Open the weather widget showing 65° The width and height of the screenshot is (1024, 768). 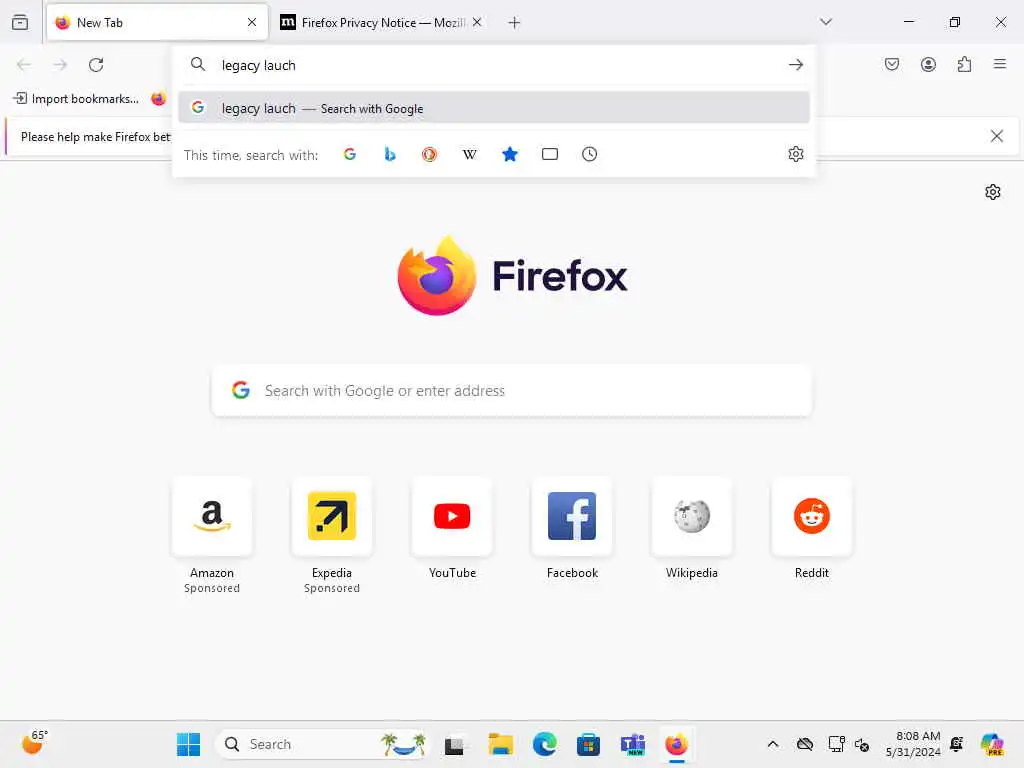tap(34, 743)
